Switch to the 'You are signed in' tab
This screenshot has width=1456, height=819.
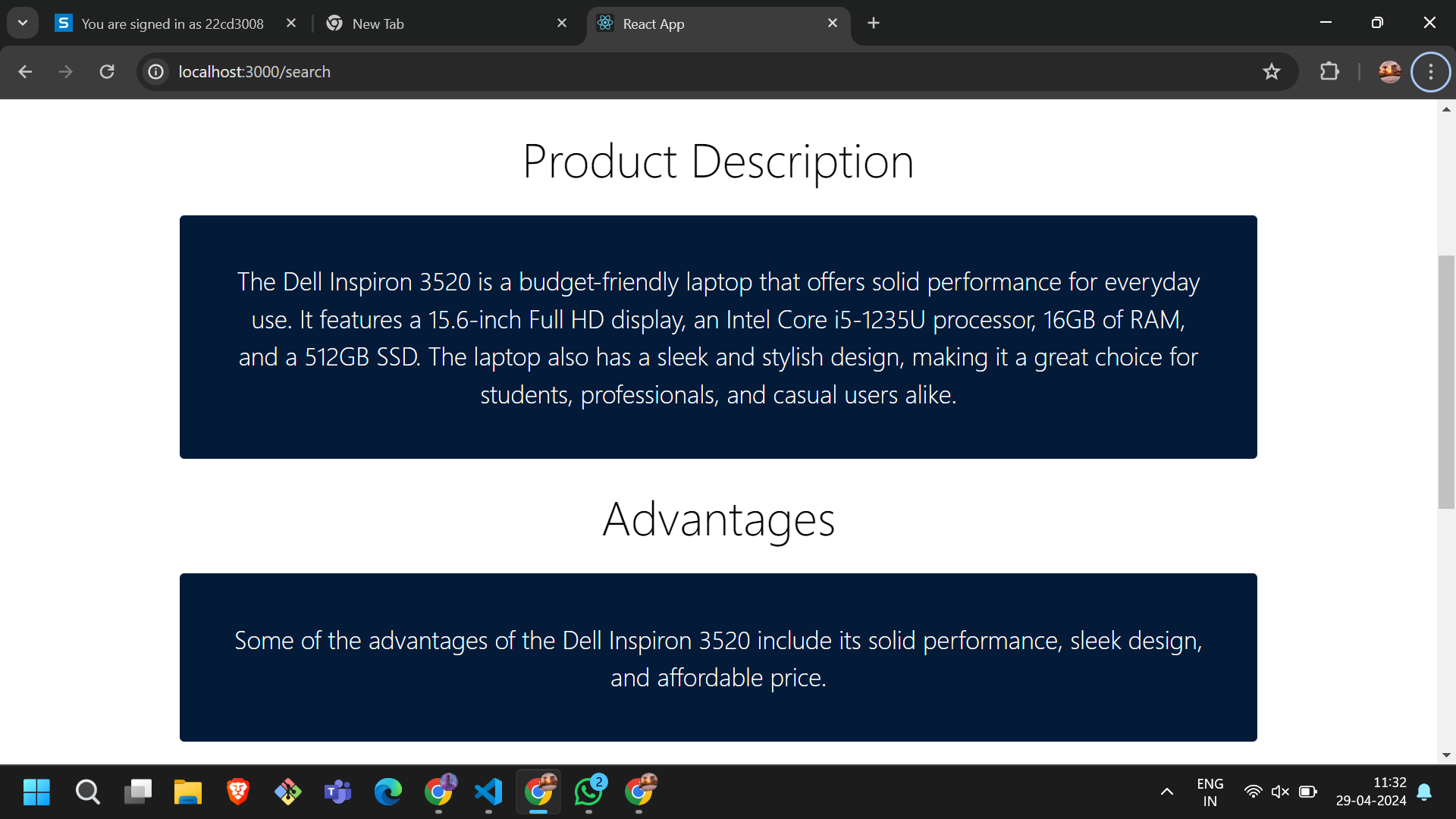tap(172, 24)
